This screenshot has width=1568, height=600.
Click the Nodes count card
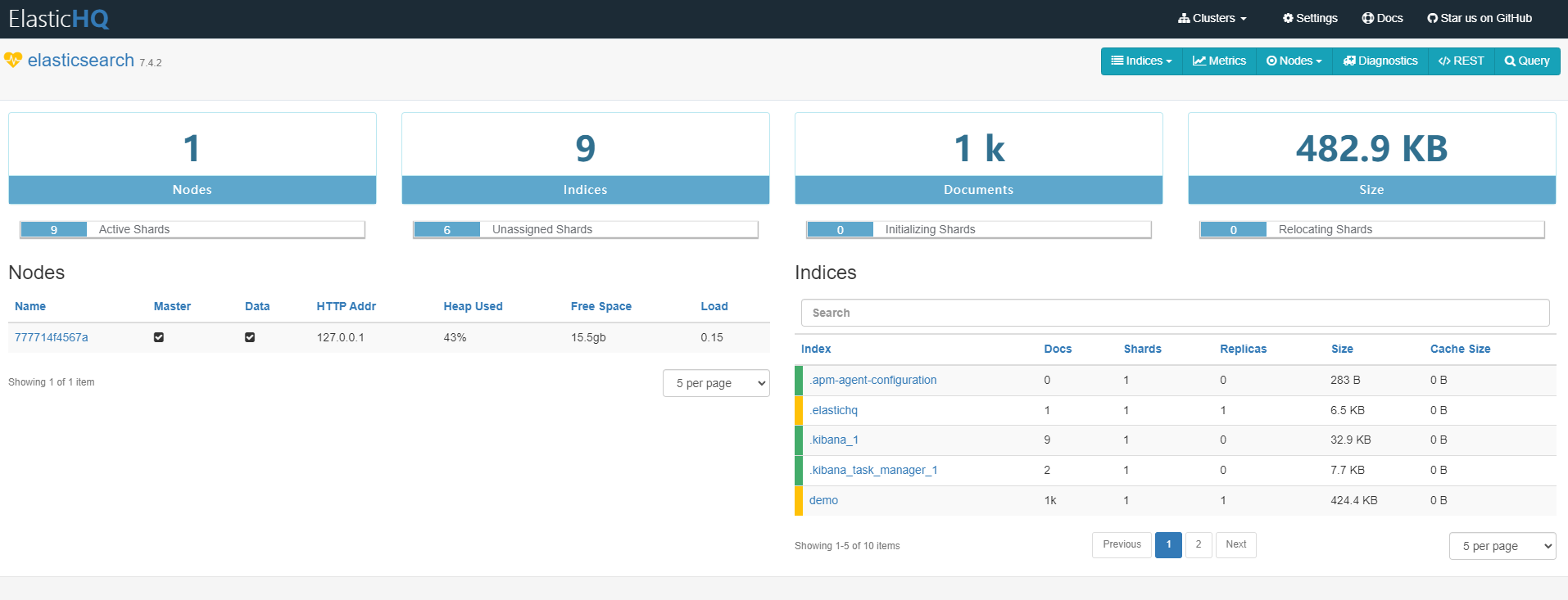click(x=193, y=158)
